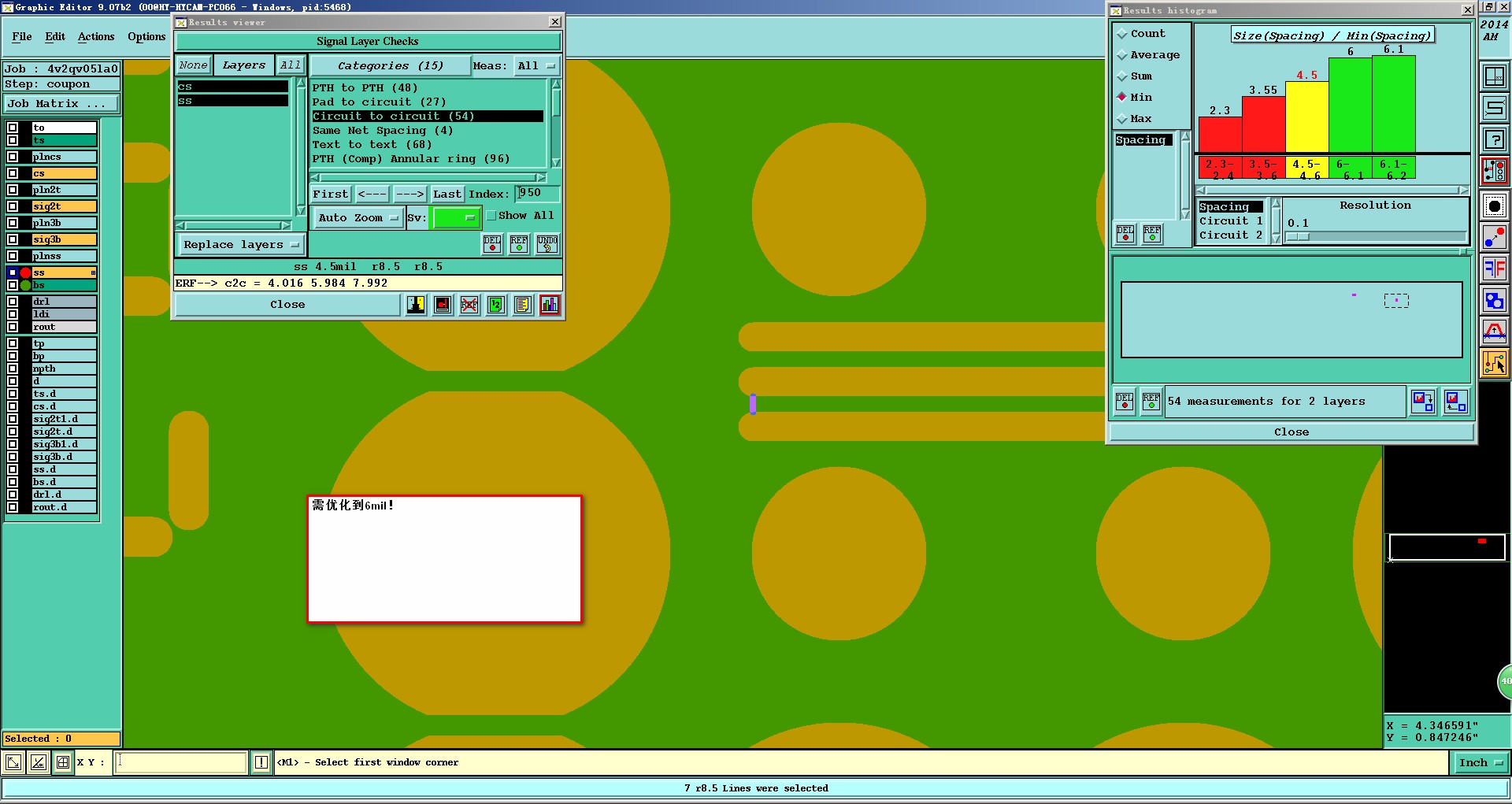Screen dimensions: 1512x804
Task: Click the REF icon under histogram Spacing list
Action: [x=1152, y=234]
